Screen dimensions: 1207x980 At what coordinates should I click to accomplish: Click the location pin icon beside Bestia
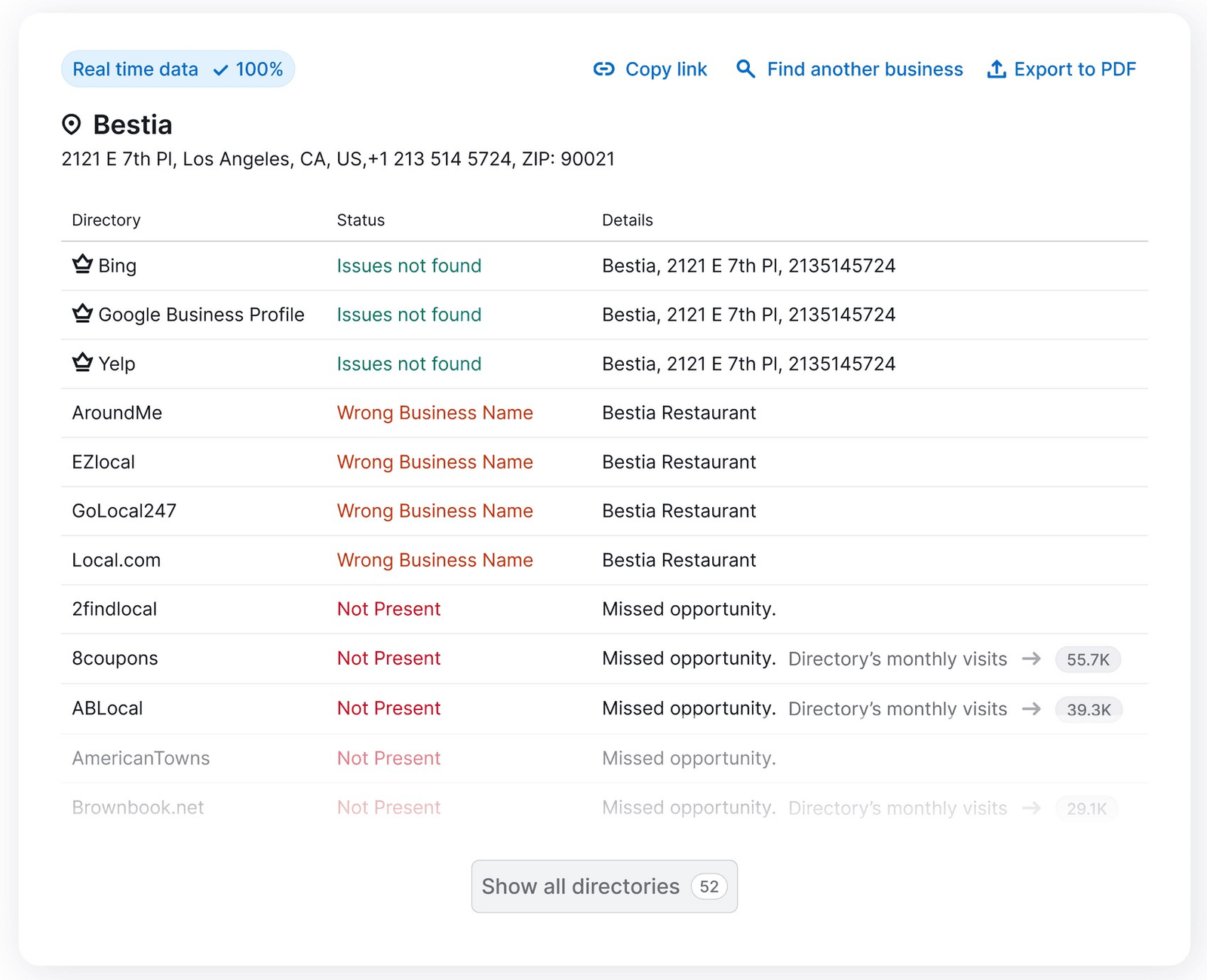coord(72,124)
